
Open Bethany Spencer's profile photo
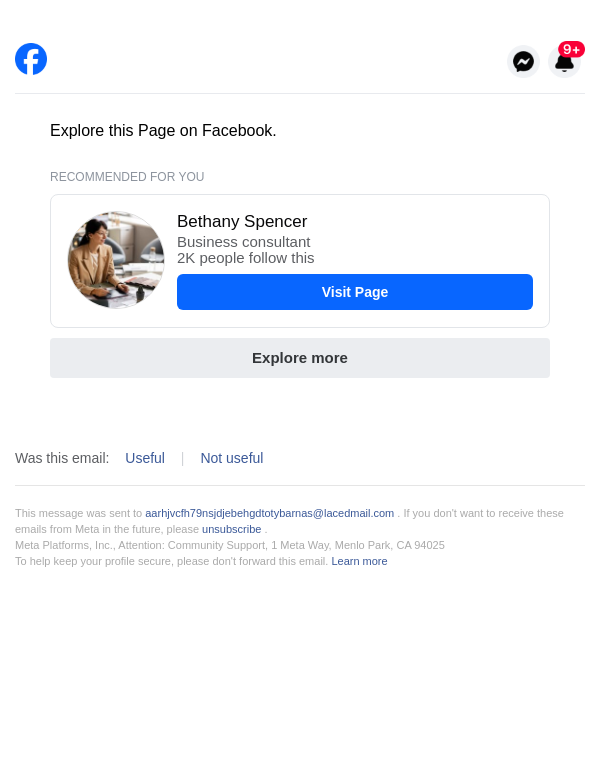(x=116, y=260)
